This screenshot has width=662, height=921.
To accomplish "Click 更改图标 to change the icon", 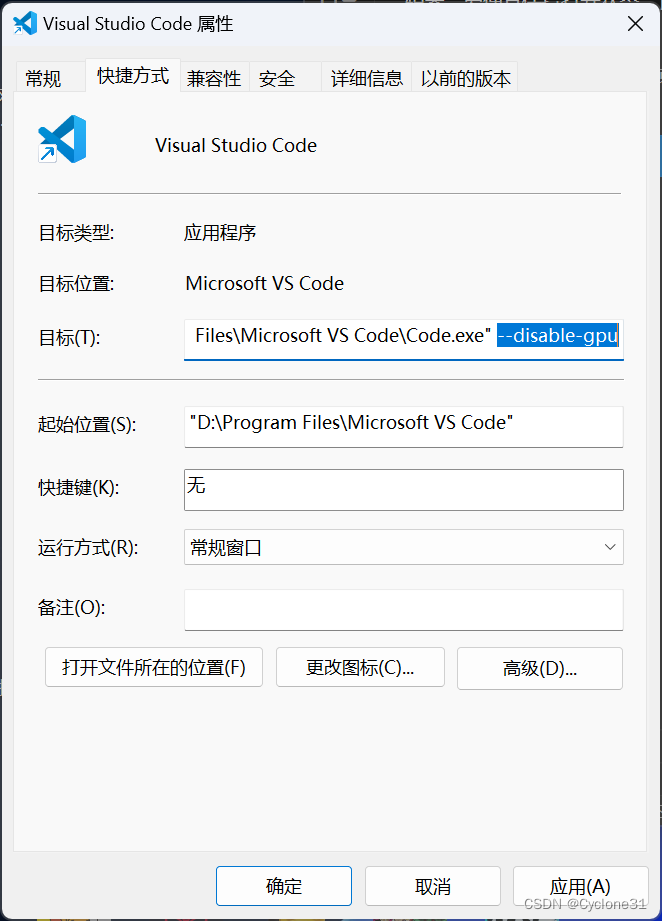I will click(360, 667).
